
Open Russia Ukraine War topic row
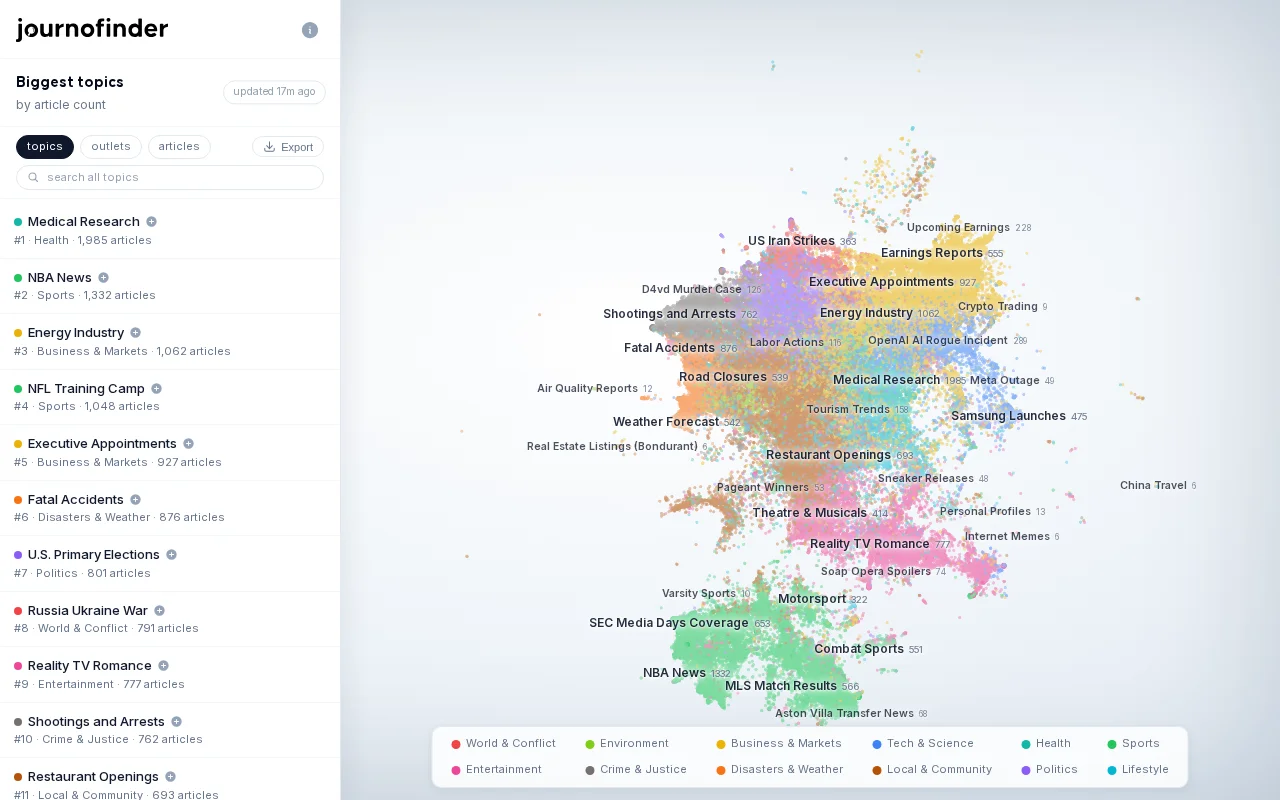point(170,619)
